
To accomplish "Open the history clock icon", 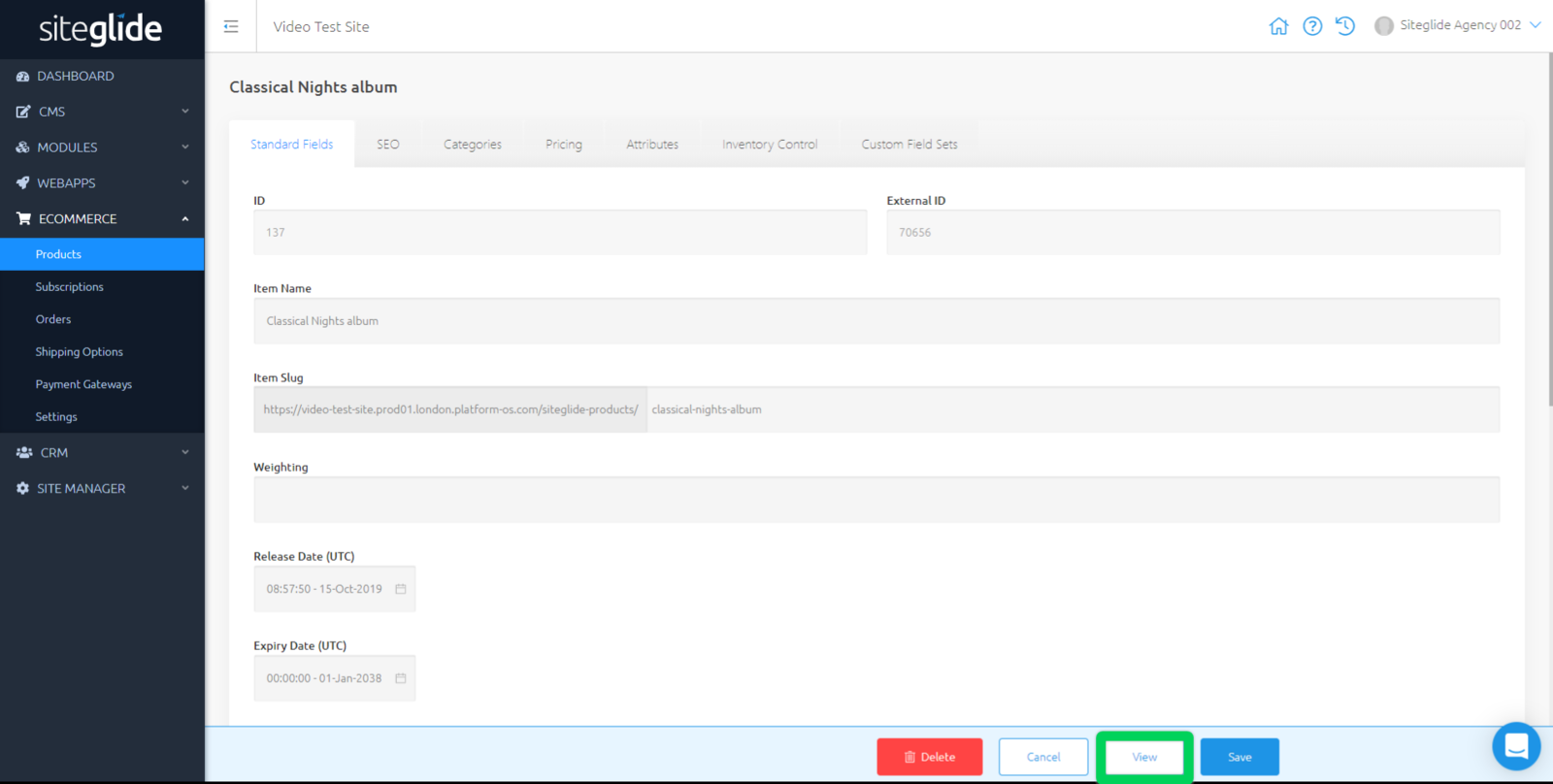I will click(x=1345, y=26).
